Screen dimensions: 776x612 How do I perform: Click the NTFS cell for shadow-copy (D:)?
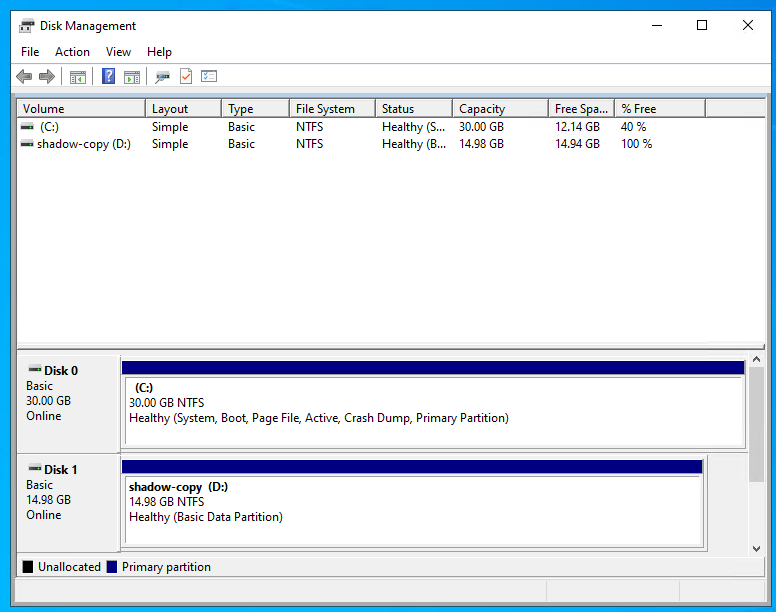click(x=309, y=144)
